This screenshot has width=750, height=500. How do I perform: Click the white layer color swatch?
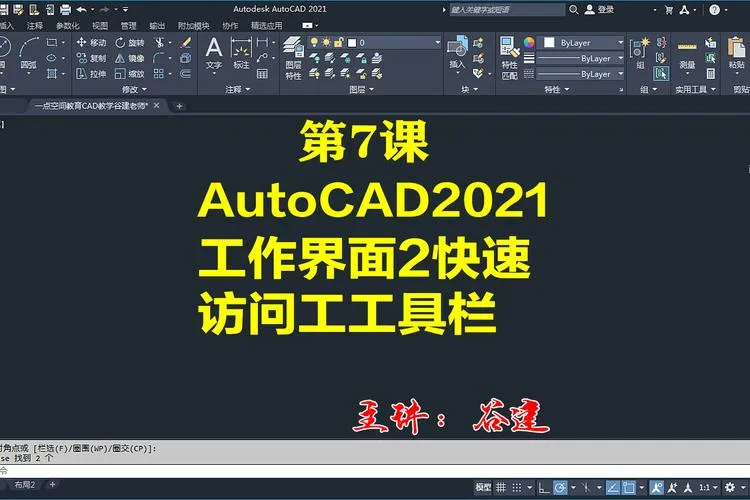click(x=352, y=43)
